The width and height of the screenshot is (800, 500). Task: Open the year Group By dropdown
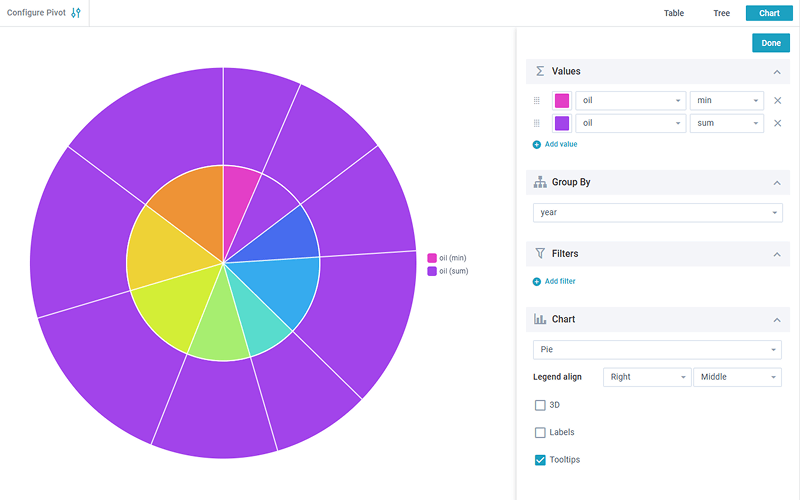tap(658, 212)
